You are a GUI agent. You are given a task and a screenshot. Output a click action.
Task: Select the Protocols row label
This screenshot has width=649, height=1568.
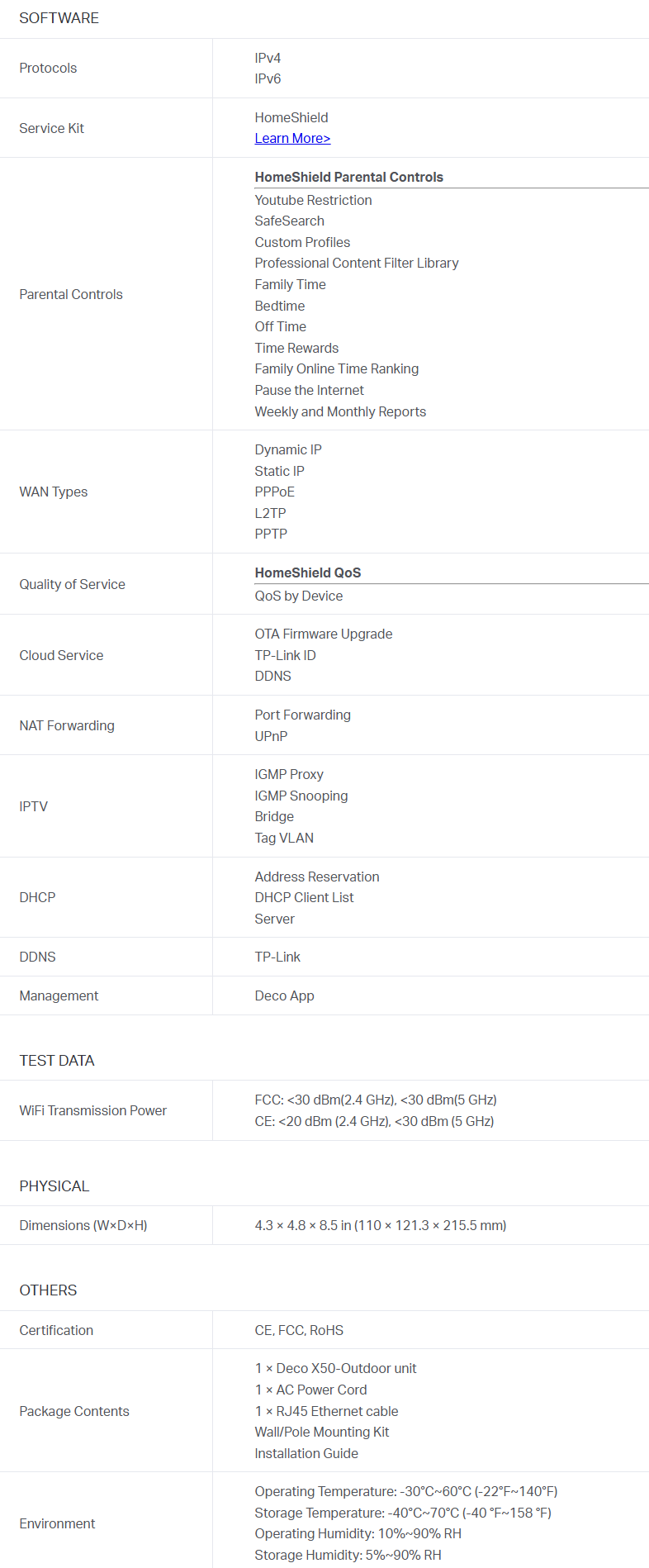(48, 69)
